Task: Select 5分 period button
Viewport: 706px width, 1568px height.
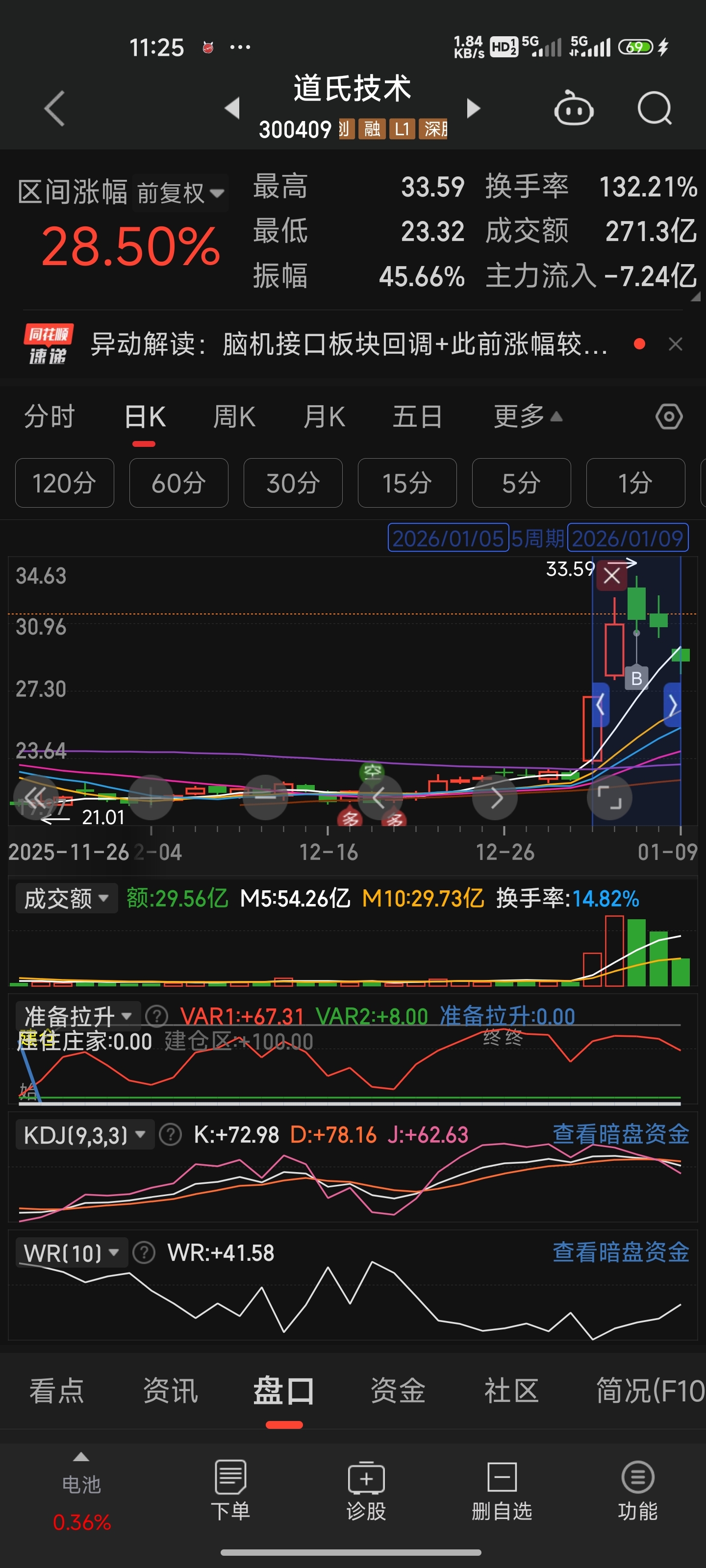Action: point(522,483)
